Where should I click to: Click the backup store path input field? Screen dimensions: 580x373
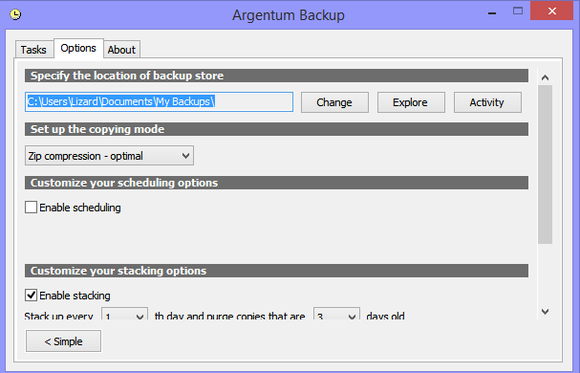click(x=159, y=102)
